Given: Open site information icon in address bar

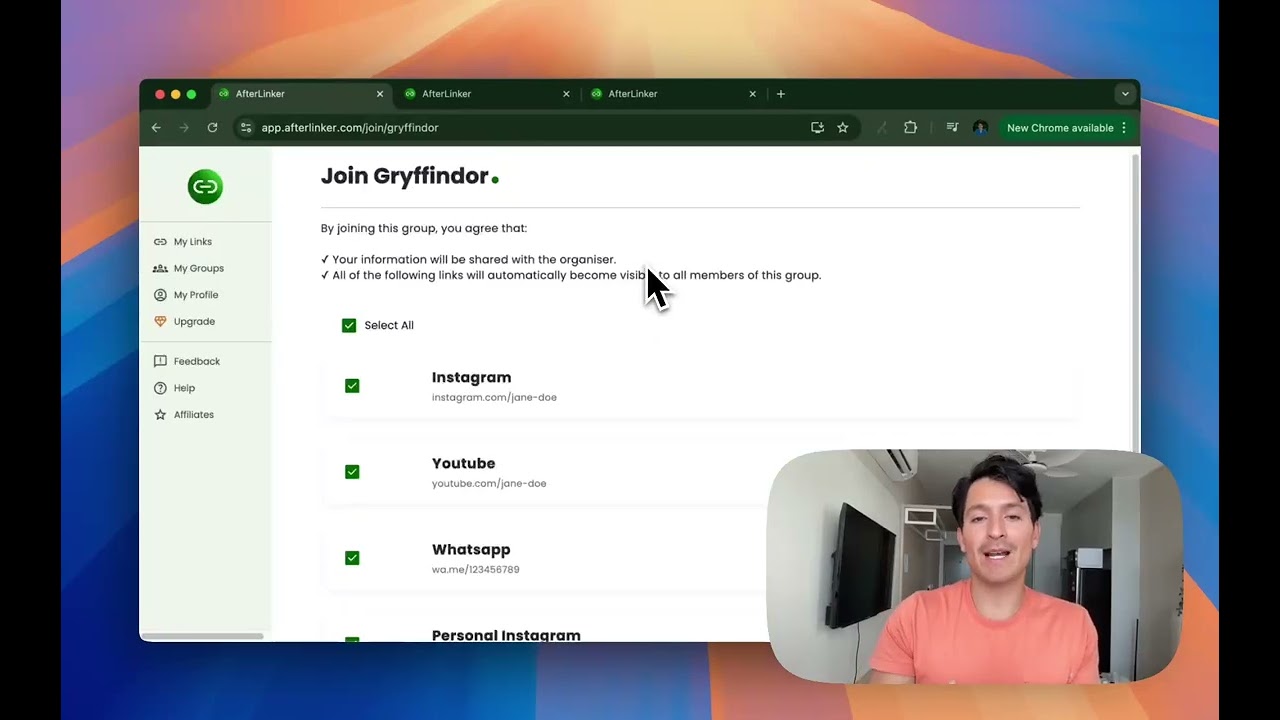Looking at the screenshot, I should click(246, 128).
